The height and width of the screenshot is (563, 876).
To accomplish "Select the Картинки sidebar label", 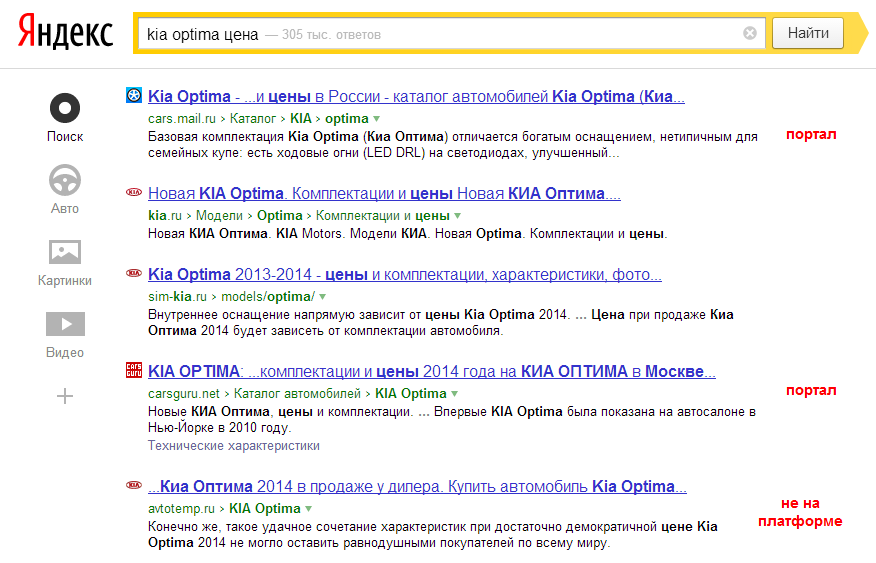I will click(65, 280).
